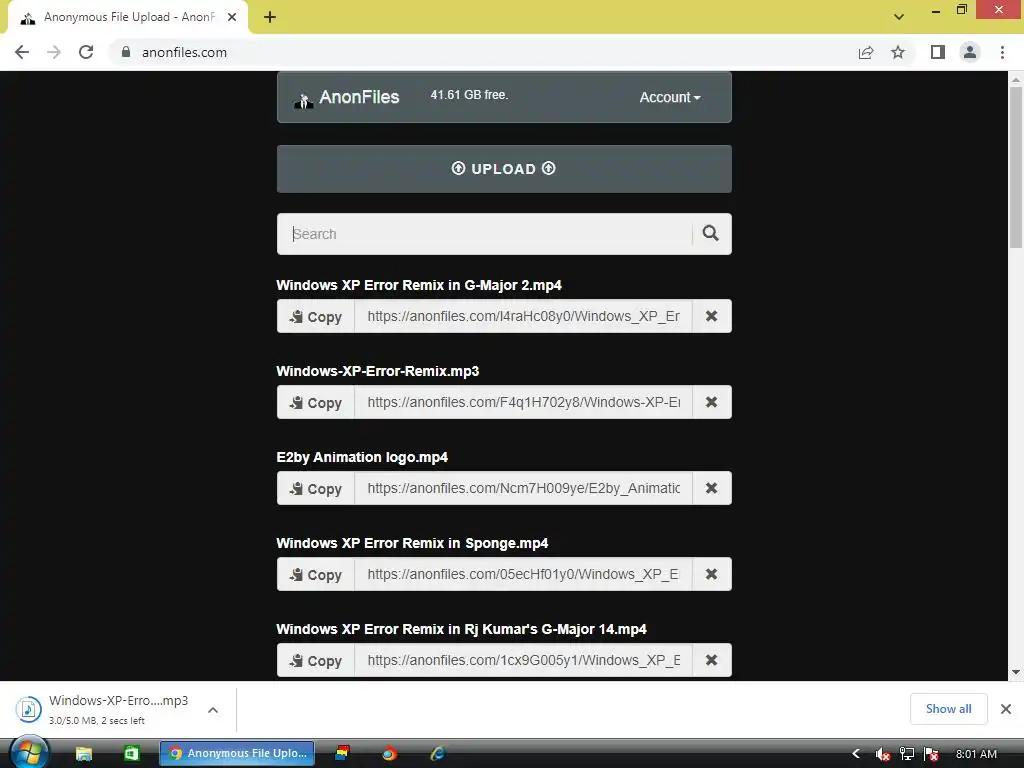
Task: Copy link for Rj Kumar's G-Major 14.mp4
Action: click(315, 660)
